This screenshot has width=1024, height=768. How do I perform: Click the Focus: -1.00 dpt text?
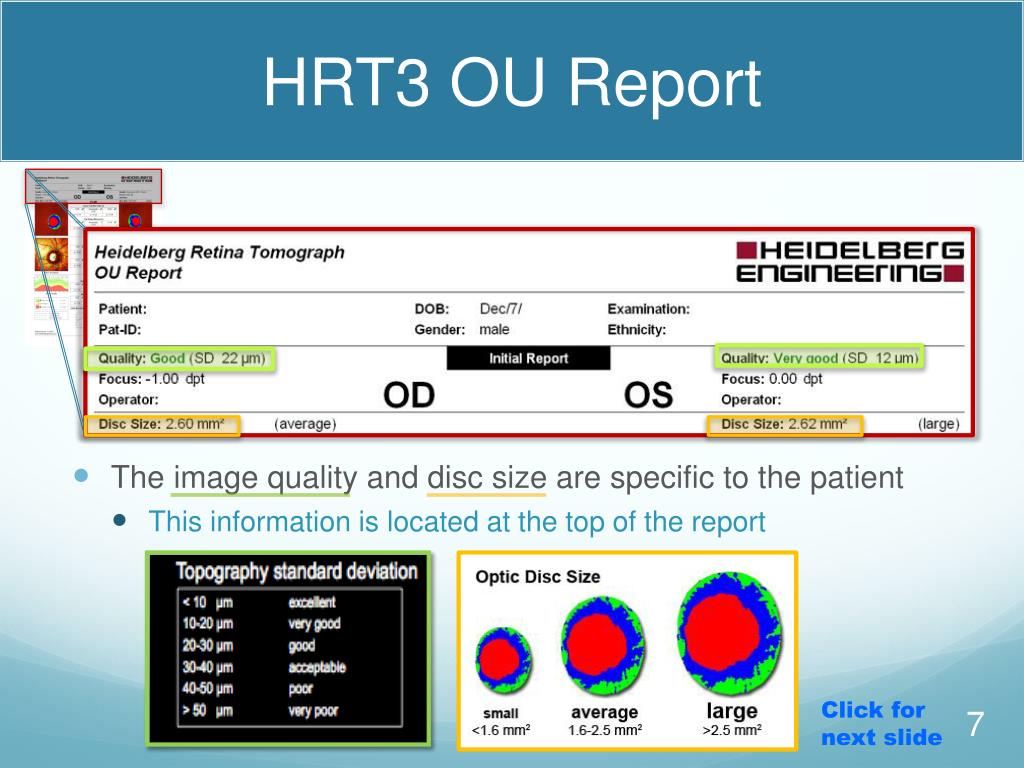(152, 379)
